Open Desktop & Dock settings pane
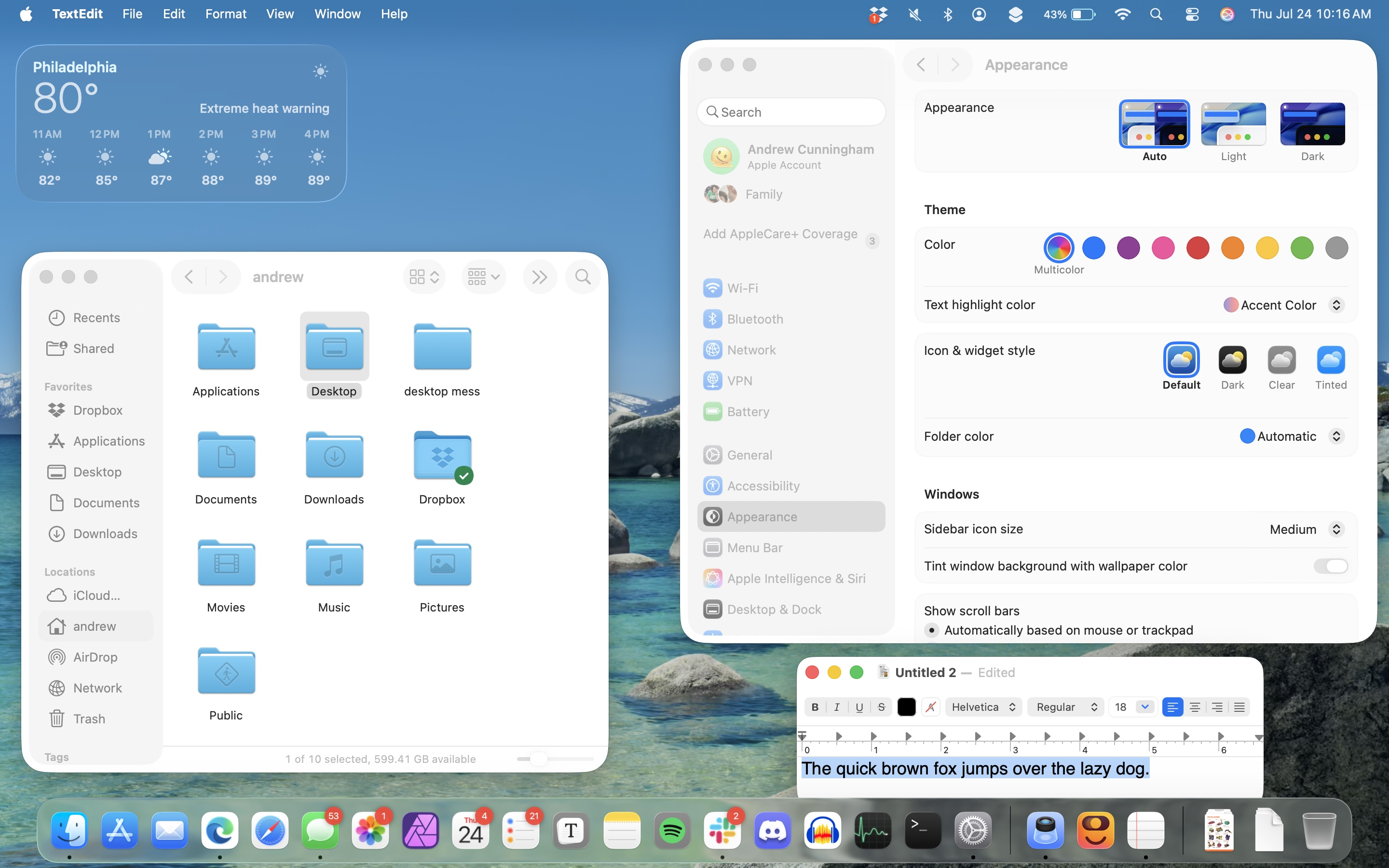The height and width of the screenshot is (868, 1389). 773,610
